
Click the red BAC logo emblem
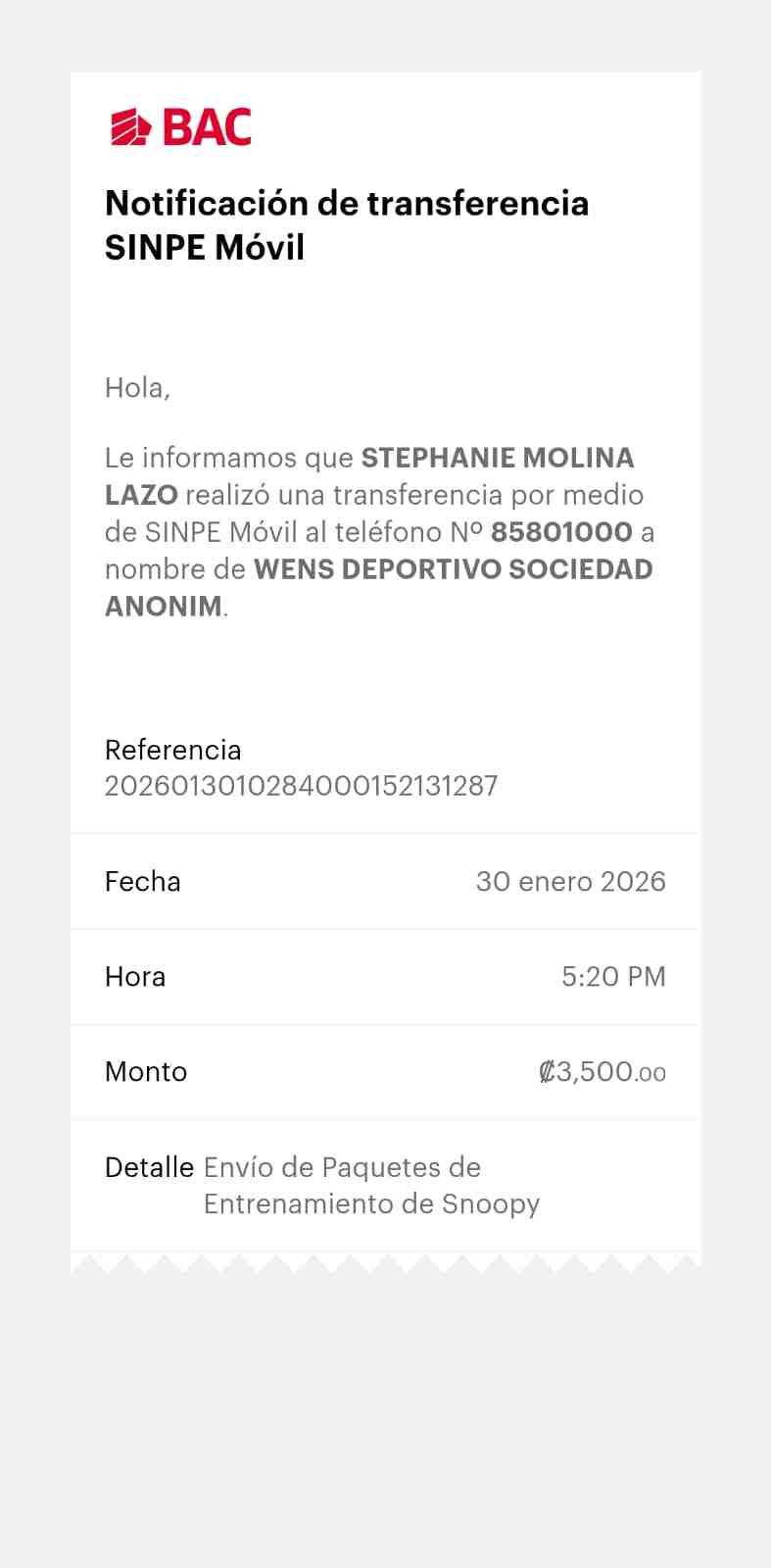coord(130,127)
